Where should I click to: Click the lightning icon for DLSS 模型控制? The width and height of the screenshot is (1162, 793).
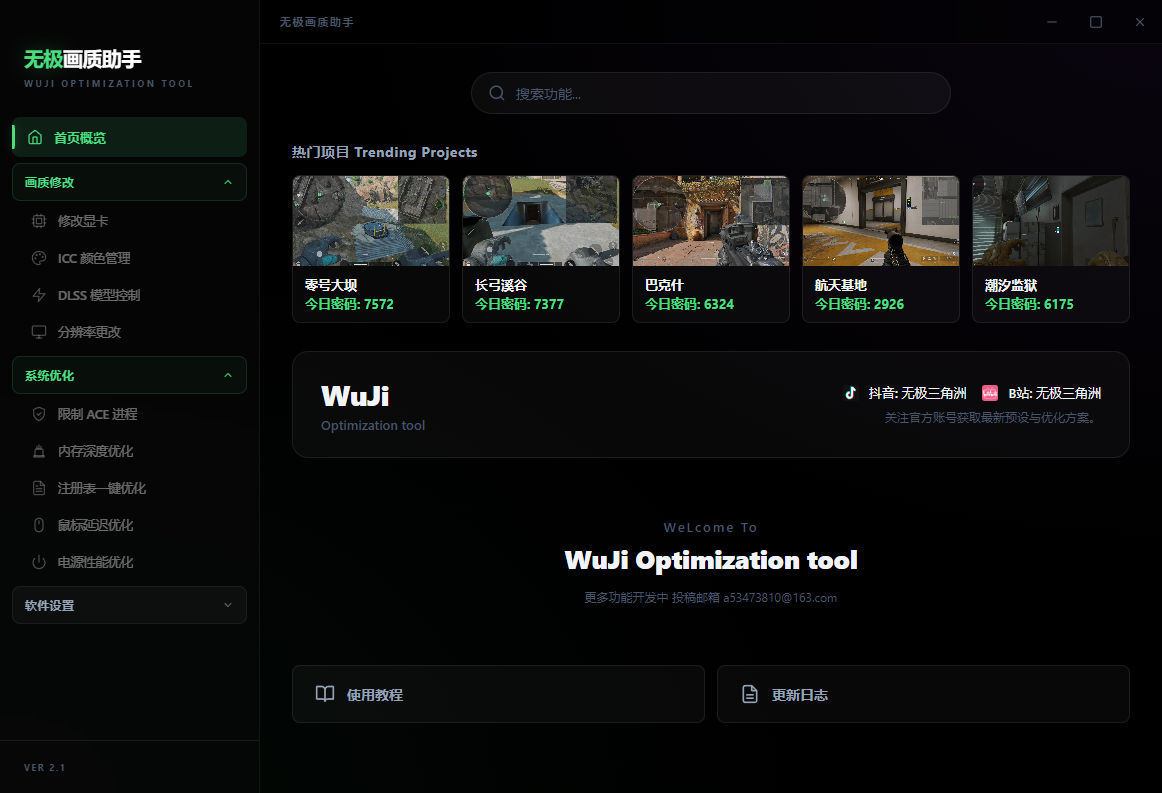[x=39, y=295]
